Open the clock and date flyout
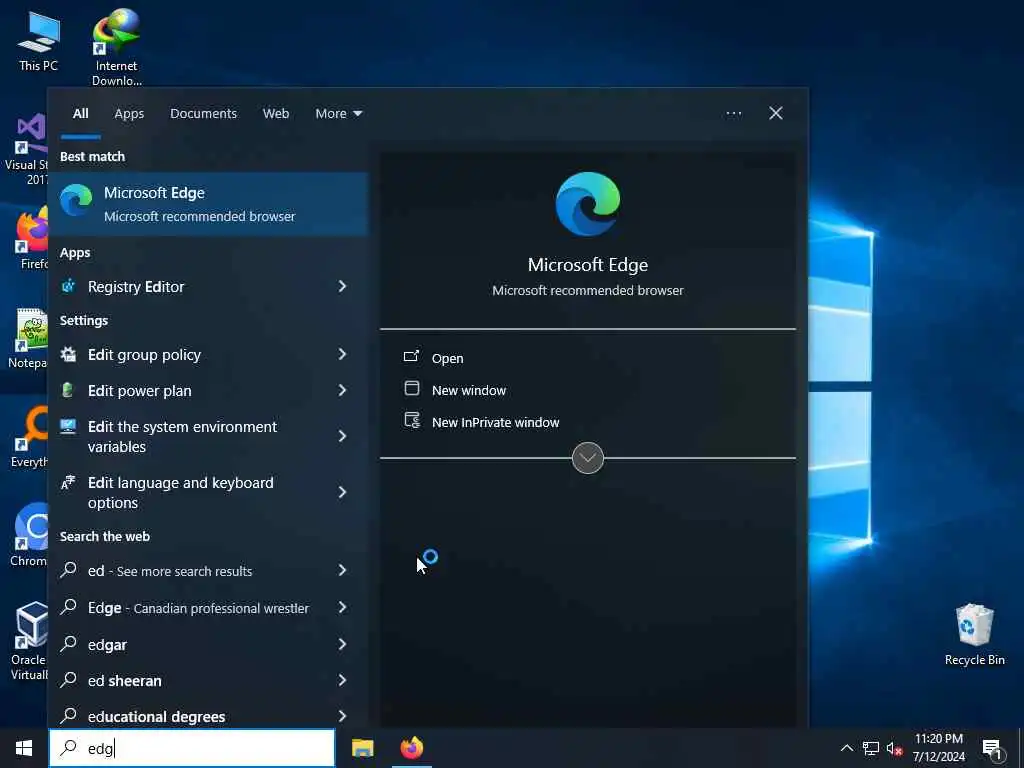Screen dimensions: 1024x768 938,748
